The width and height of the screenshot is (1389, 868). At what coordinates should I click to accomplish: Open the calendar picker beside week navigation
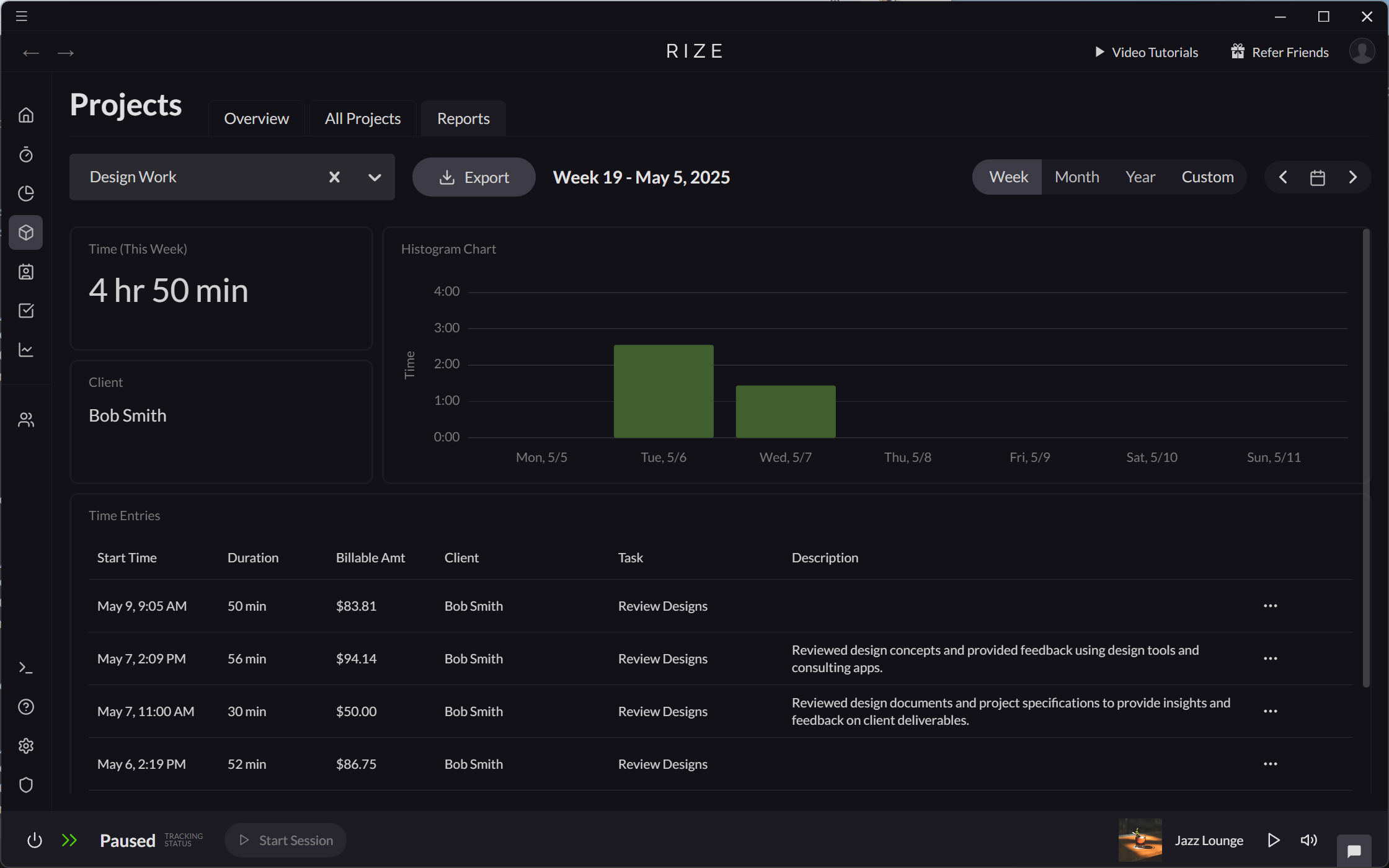pyautogui.click(x=1318, y=177)
